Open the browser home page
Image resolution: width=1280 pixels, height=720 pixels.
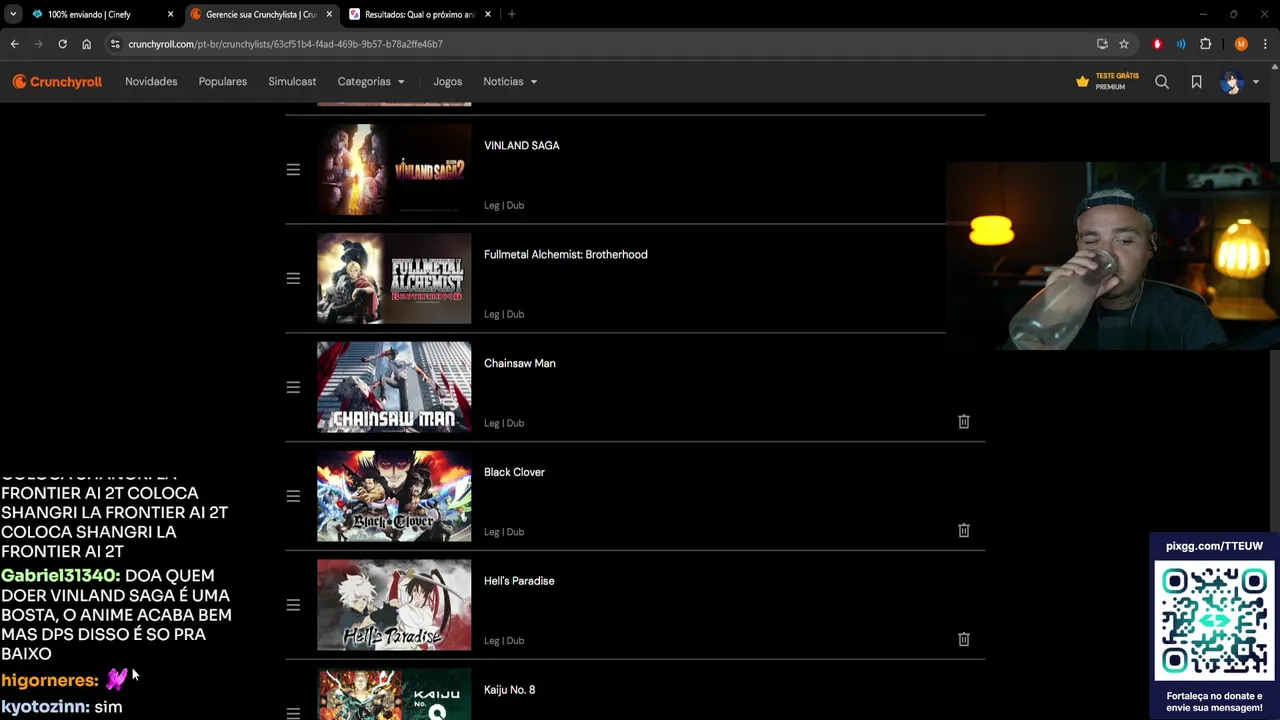[x=86, y=44]
